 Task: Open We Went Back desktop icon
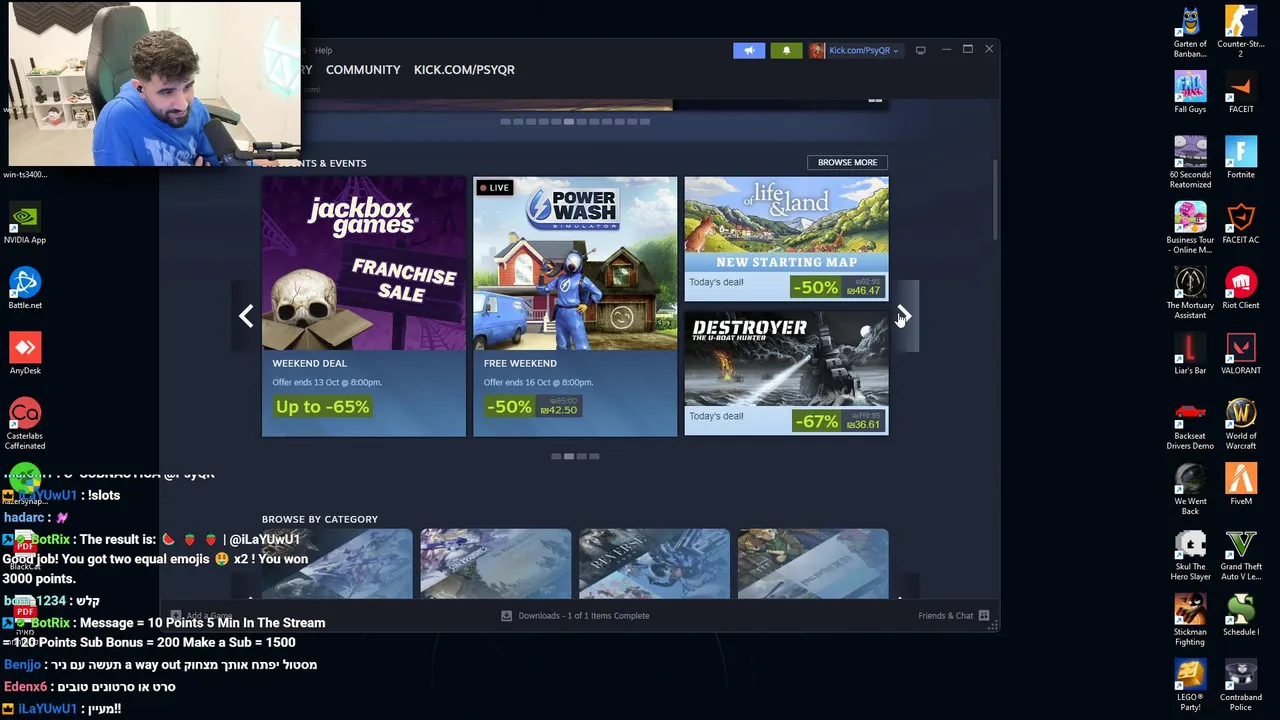click(x=1190, y=490)
